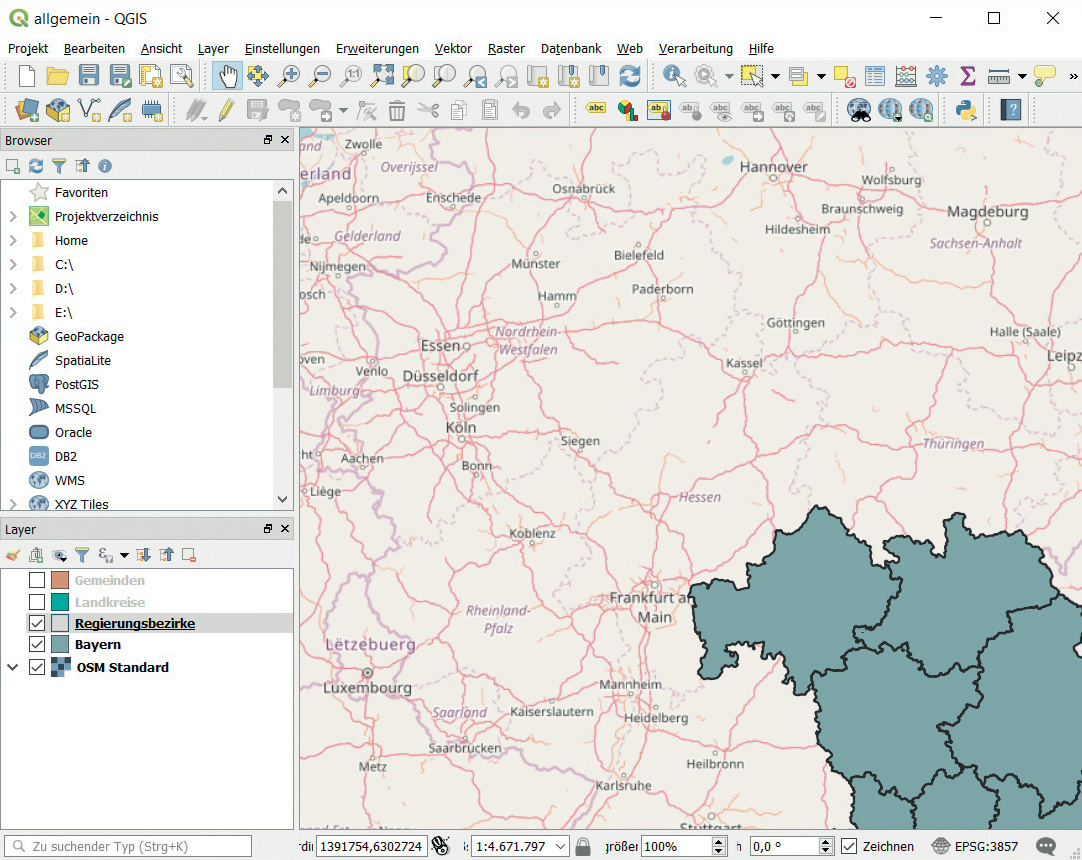Activate the Identify Features tool

(x=674, y=75)
